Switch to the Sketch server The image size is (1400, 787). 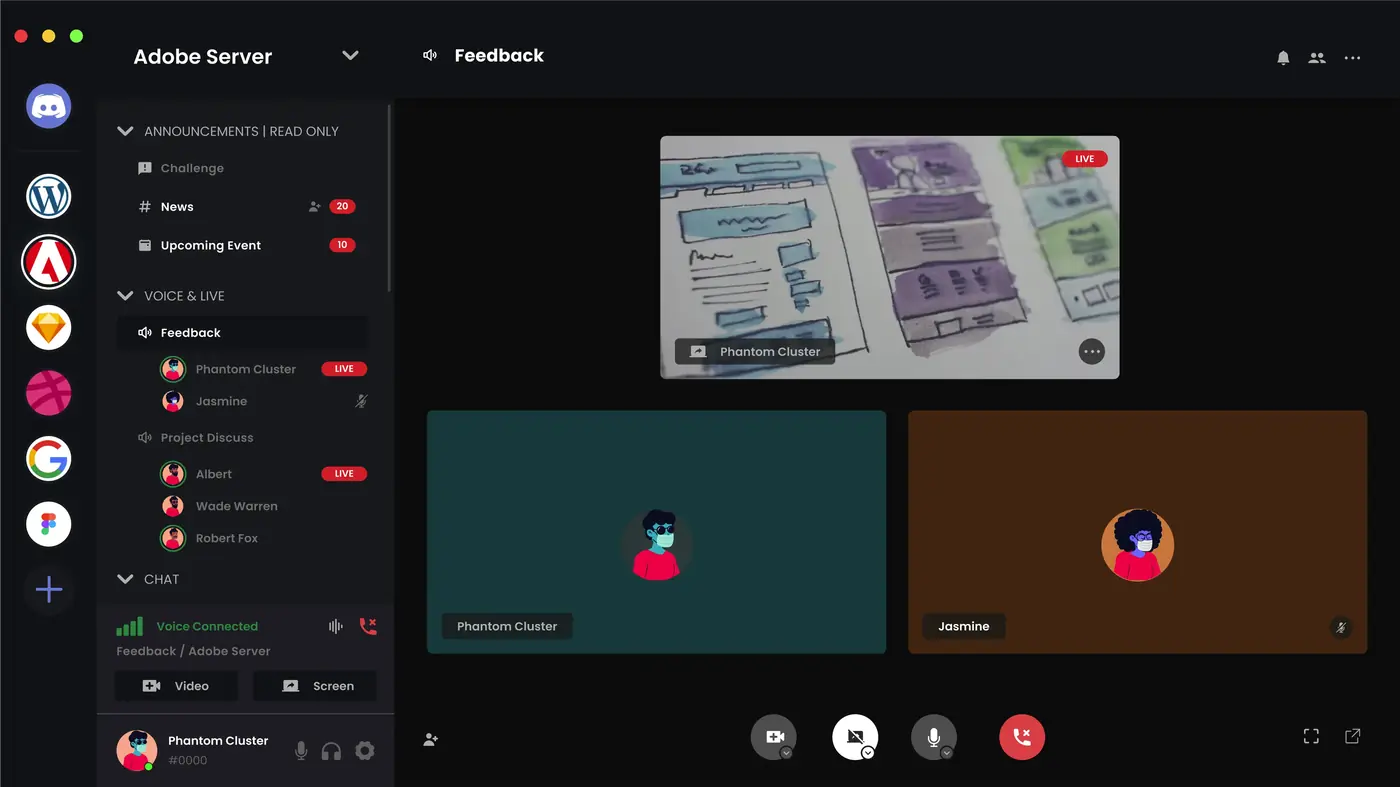(x=49, y=327)
